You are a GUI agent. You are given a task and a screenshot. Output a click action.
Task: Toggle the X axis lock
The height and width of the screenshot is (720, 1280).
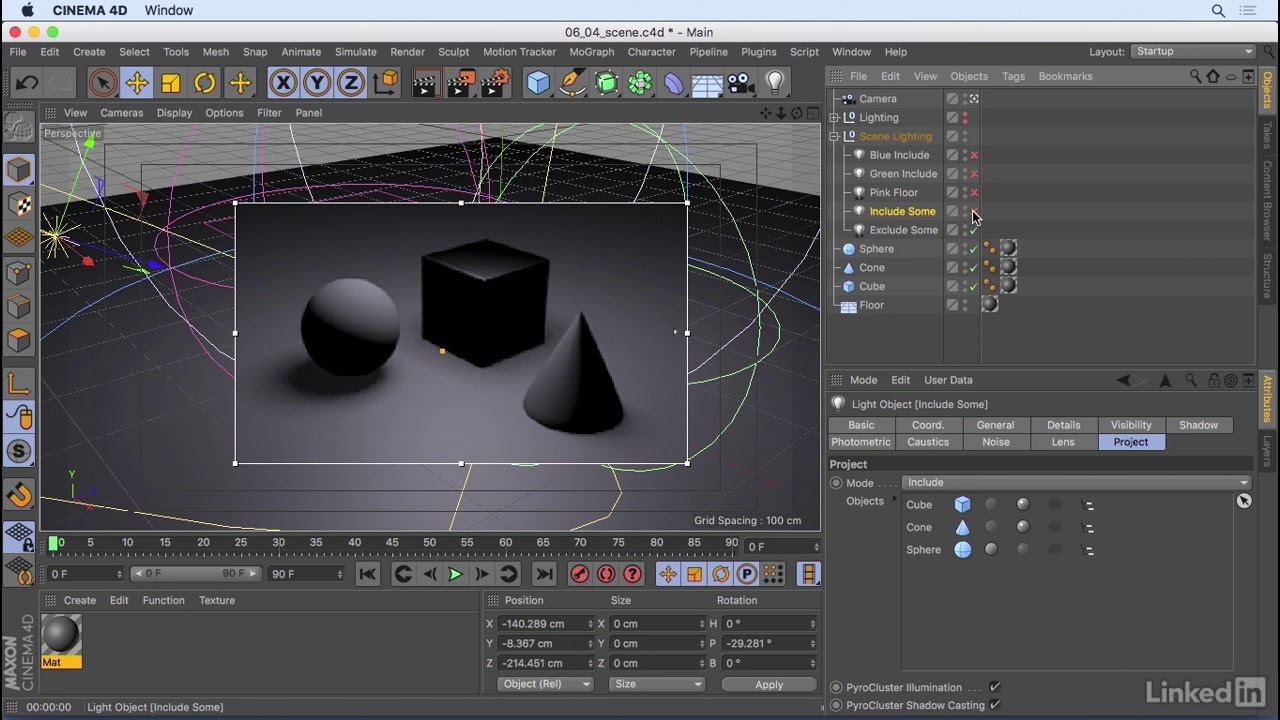pyautogui.click(x=283, y=83)
